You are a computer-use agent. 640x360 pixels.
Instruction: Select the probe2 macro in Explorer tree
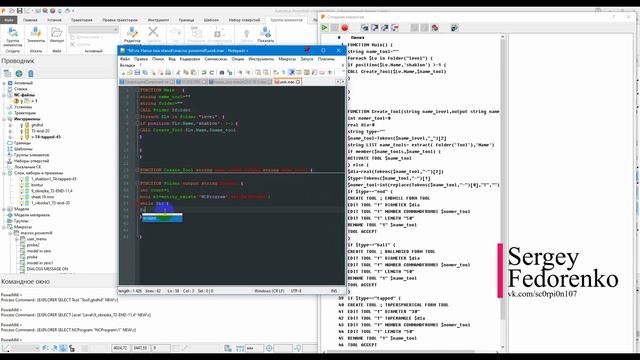pos(33,245)
